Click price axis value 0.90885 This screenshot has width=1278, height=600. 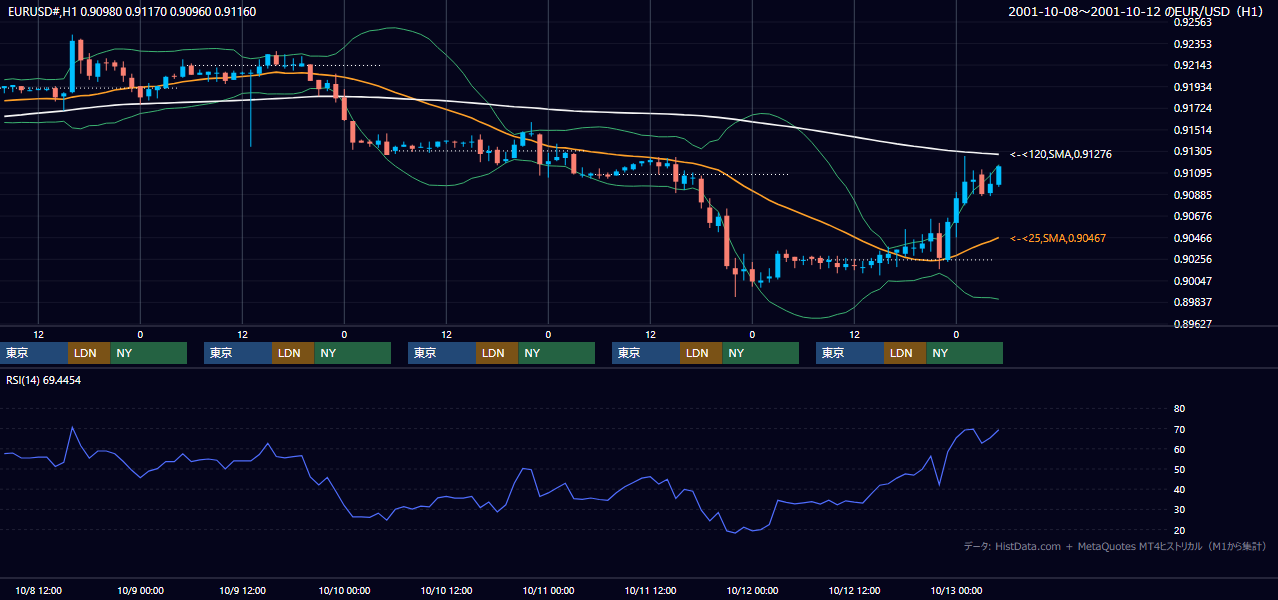1192,195
